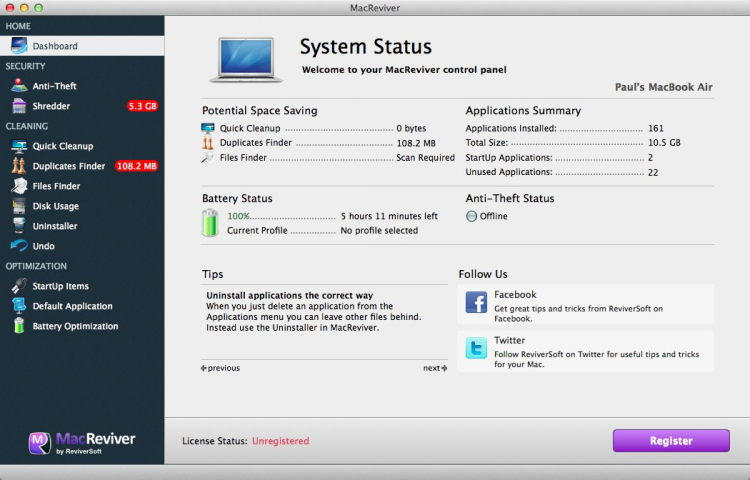Click the Uninstall applications the correct way tip heading

(289, 295)
